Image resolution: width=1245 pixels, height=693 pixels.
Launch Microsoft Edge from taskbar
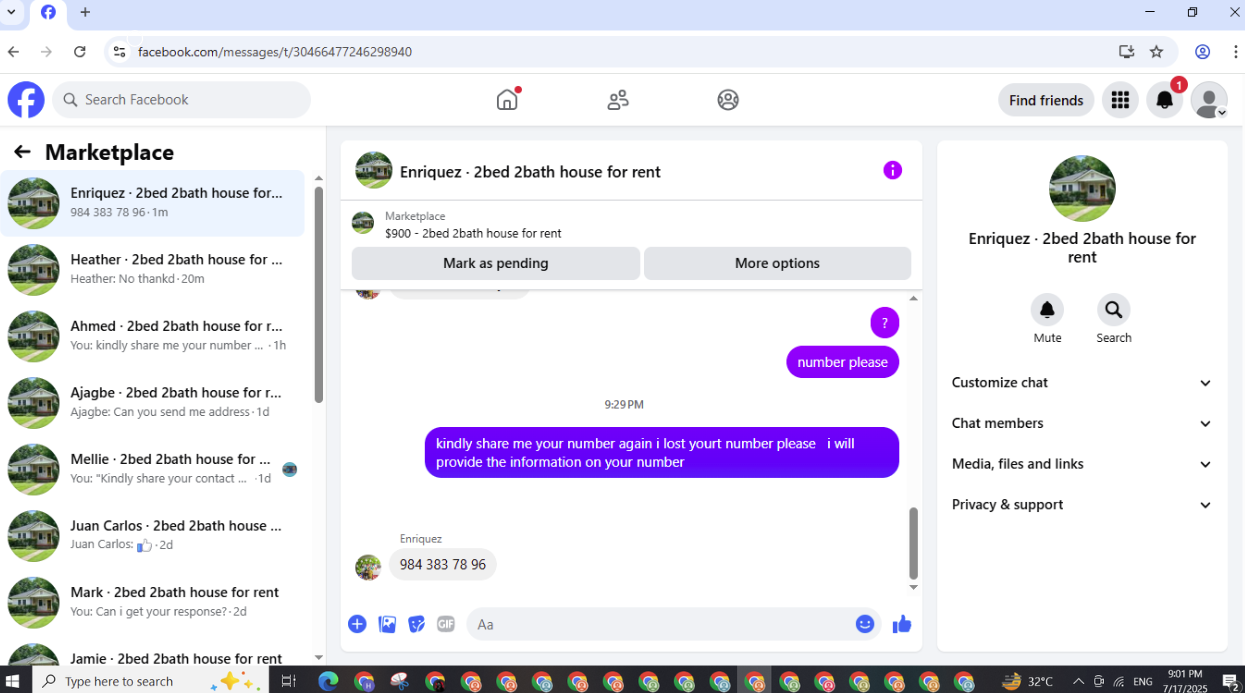click(328, 681)
